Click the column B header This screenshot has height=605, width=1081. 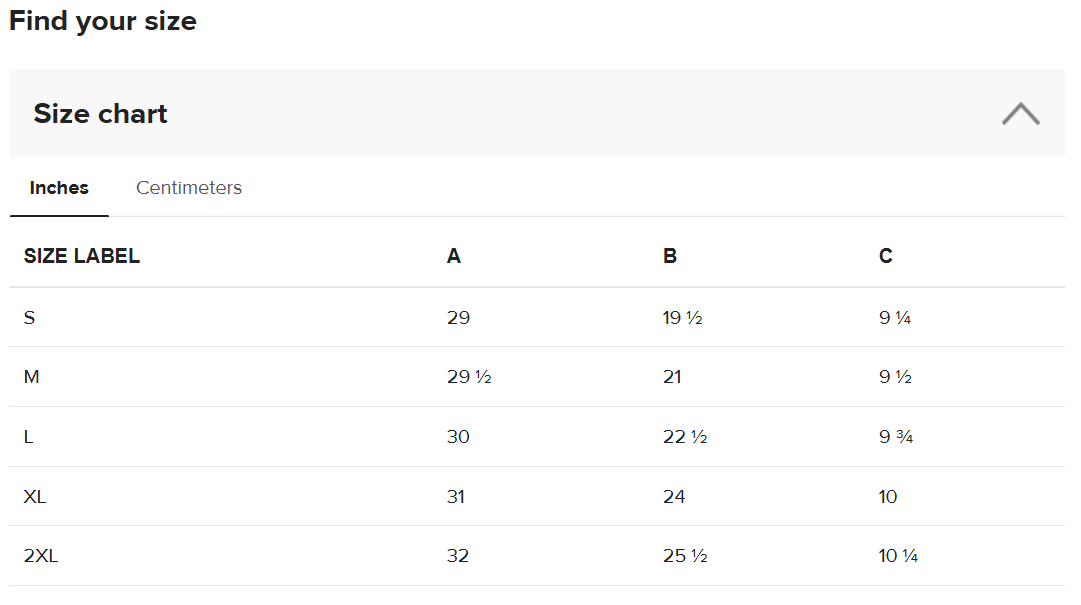pyautogui.click(x=670, y=256)
